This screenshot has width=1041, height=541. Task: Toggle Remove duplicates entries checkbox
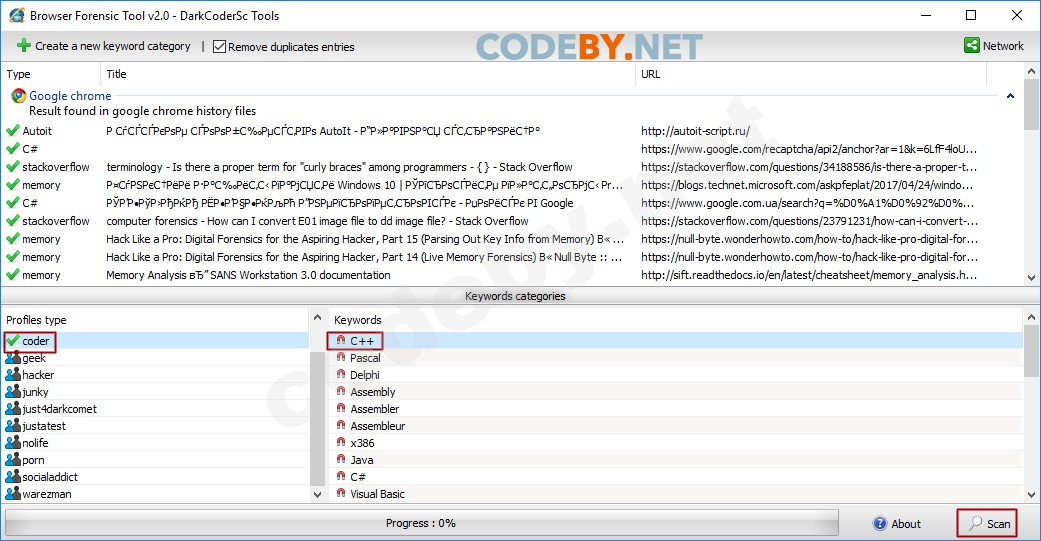click(x=219, y=46)
